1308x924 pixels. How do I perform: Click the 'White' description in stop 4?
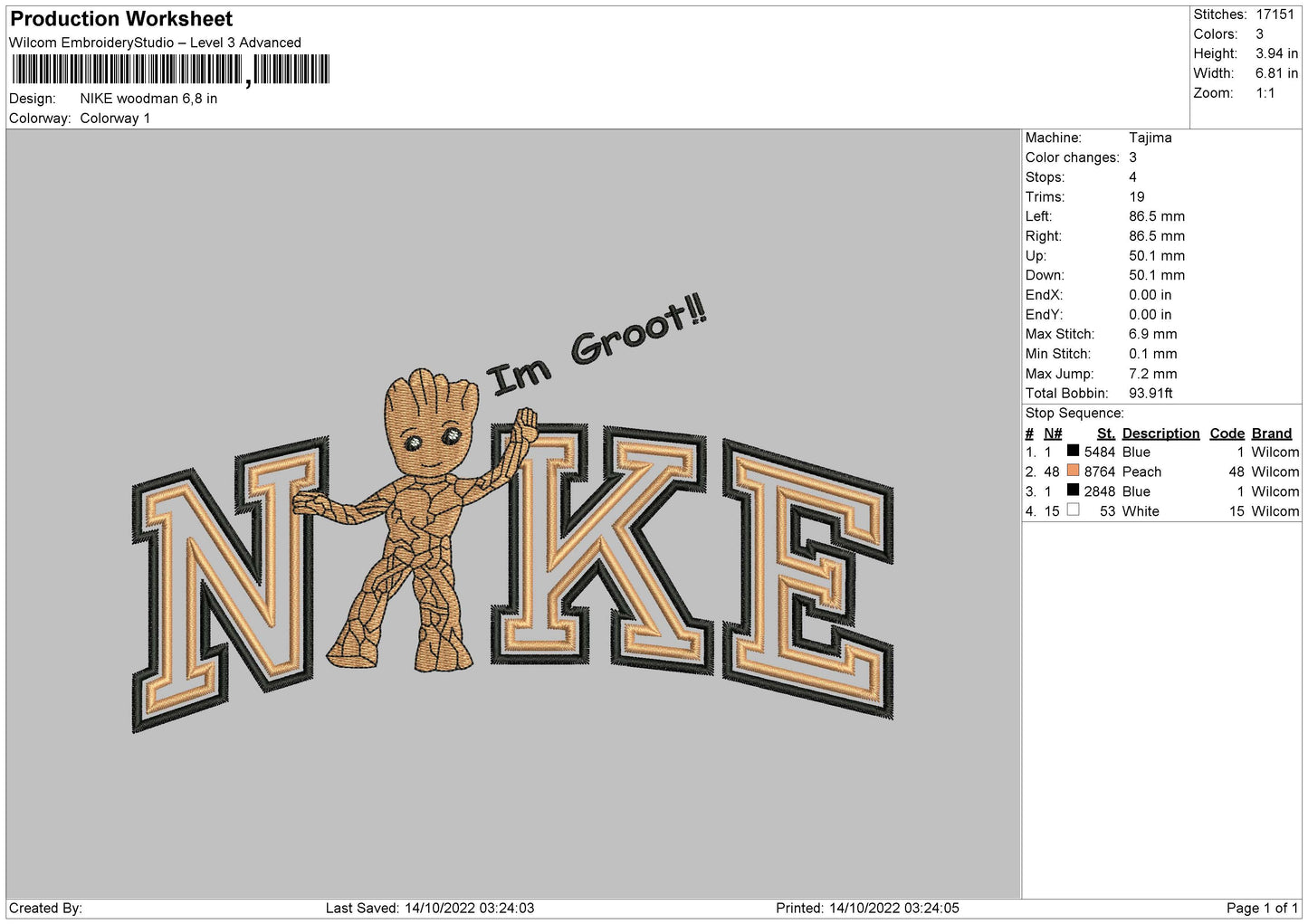1141,511
